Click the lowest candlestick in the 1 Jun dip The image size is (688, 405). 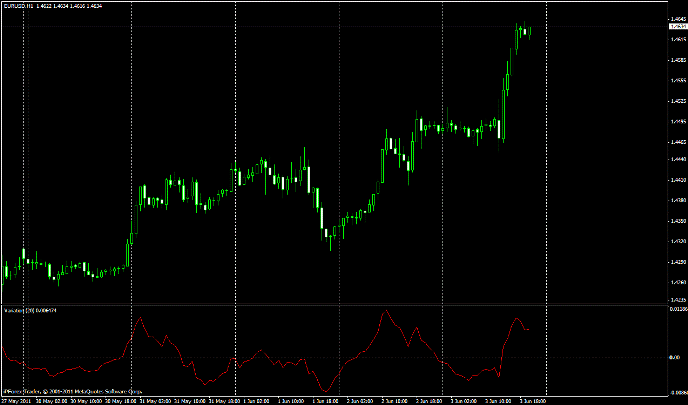[330, 238]
